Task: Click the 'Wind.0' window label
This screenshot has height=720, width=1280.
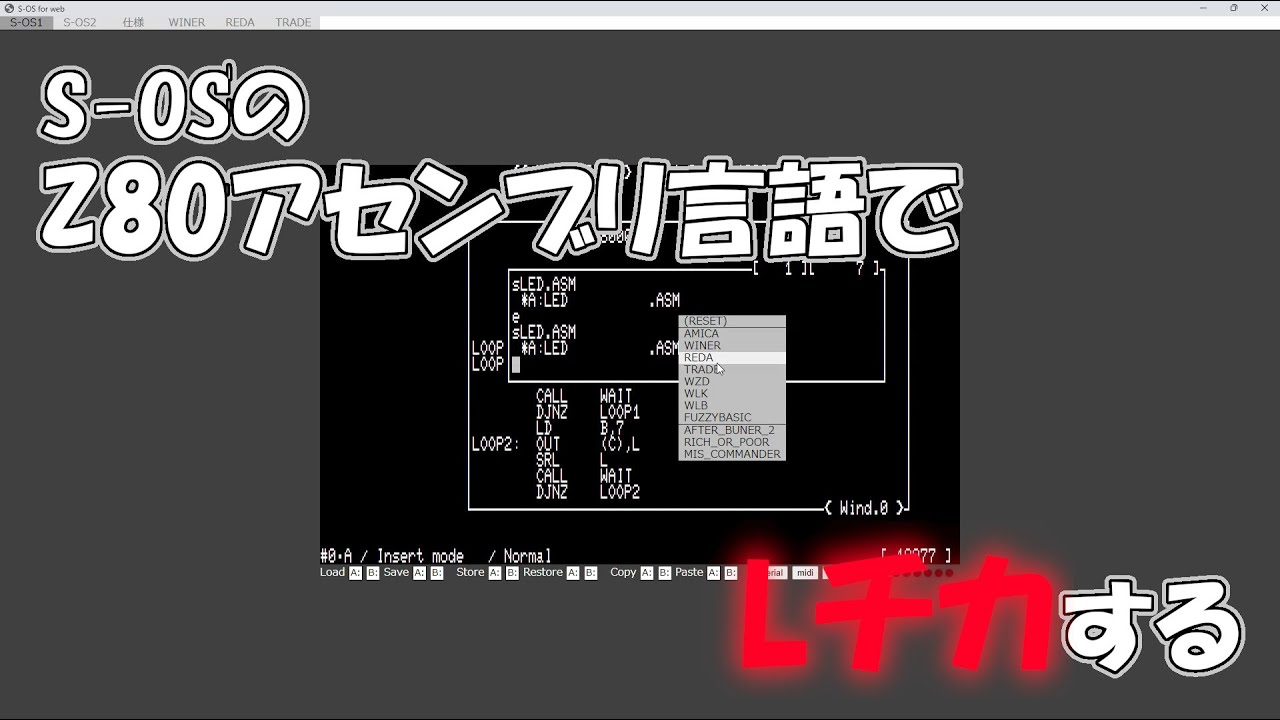Action: [864, 508]
